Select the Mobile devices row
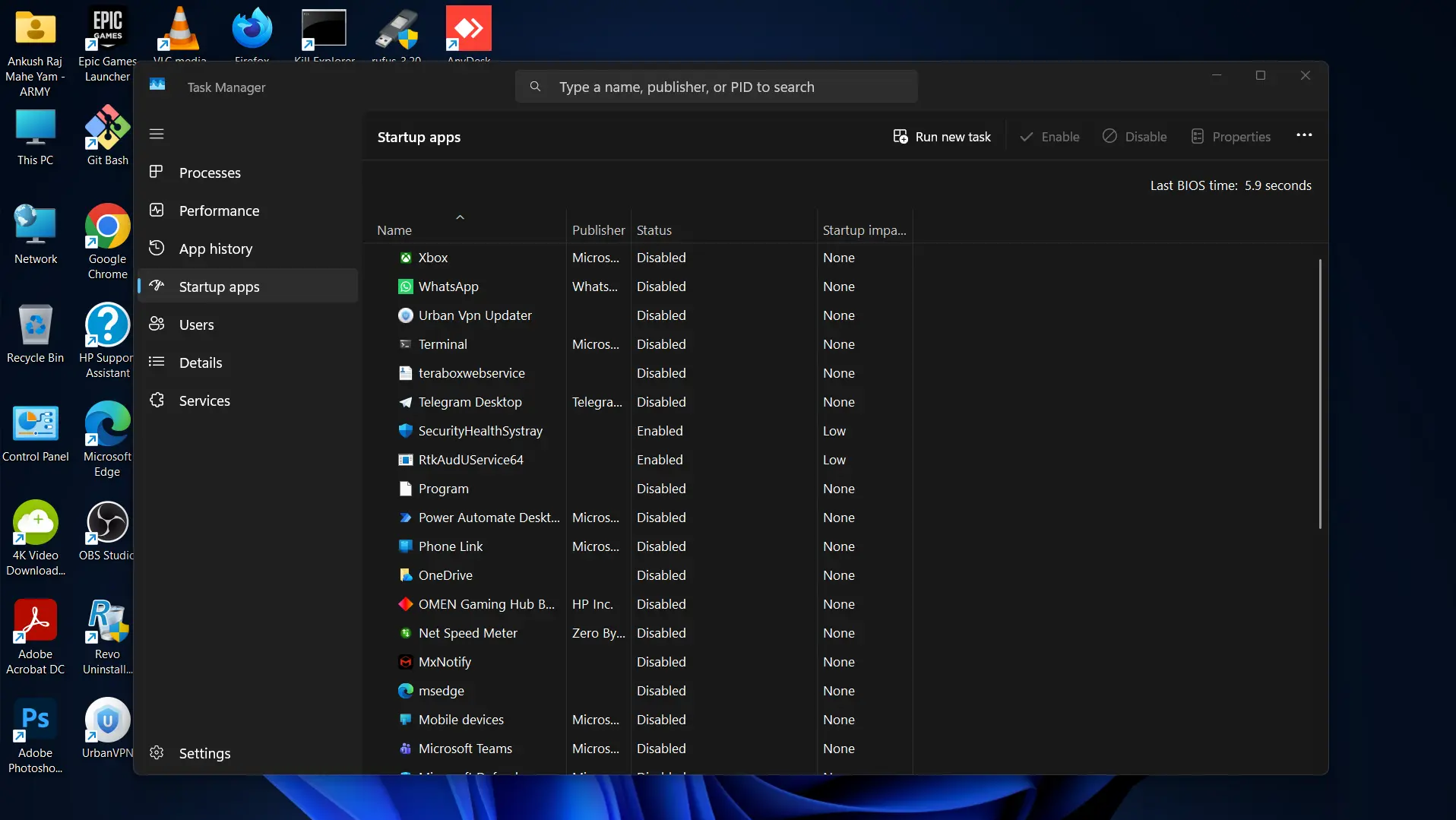Viewport: 1456px width, 820px height. pos(638,720)
